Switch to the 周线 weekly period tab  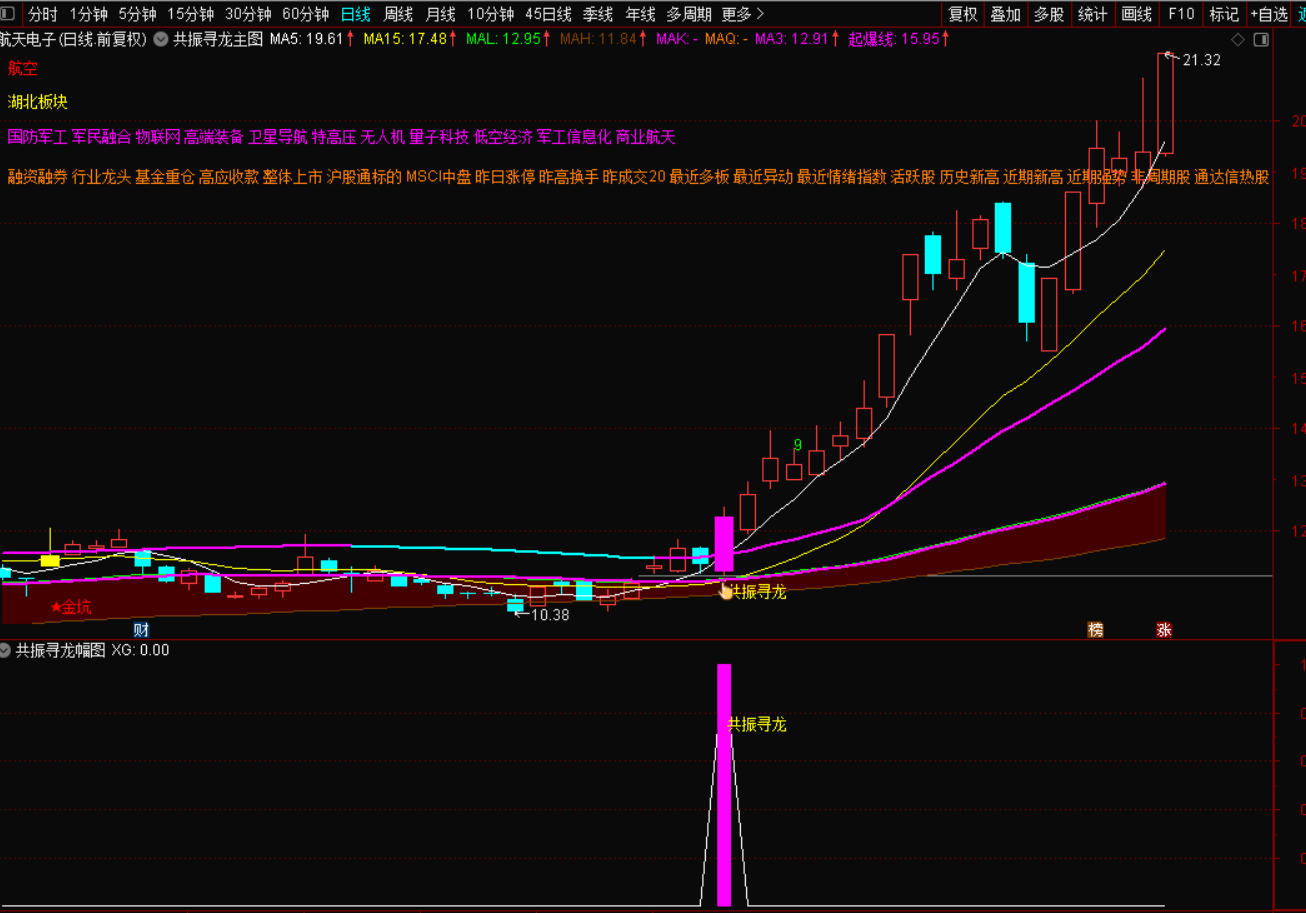pyautogui.click(x=399, y=14)
